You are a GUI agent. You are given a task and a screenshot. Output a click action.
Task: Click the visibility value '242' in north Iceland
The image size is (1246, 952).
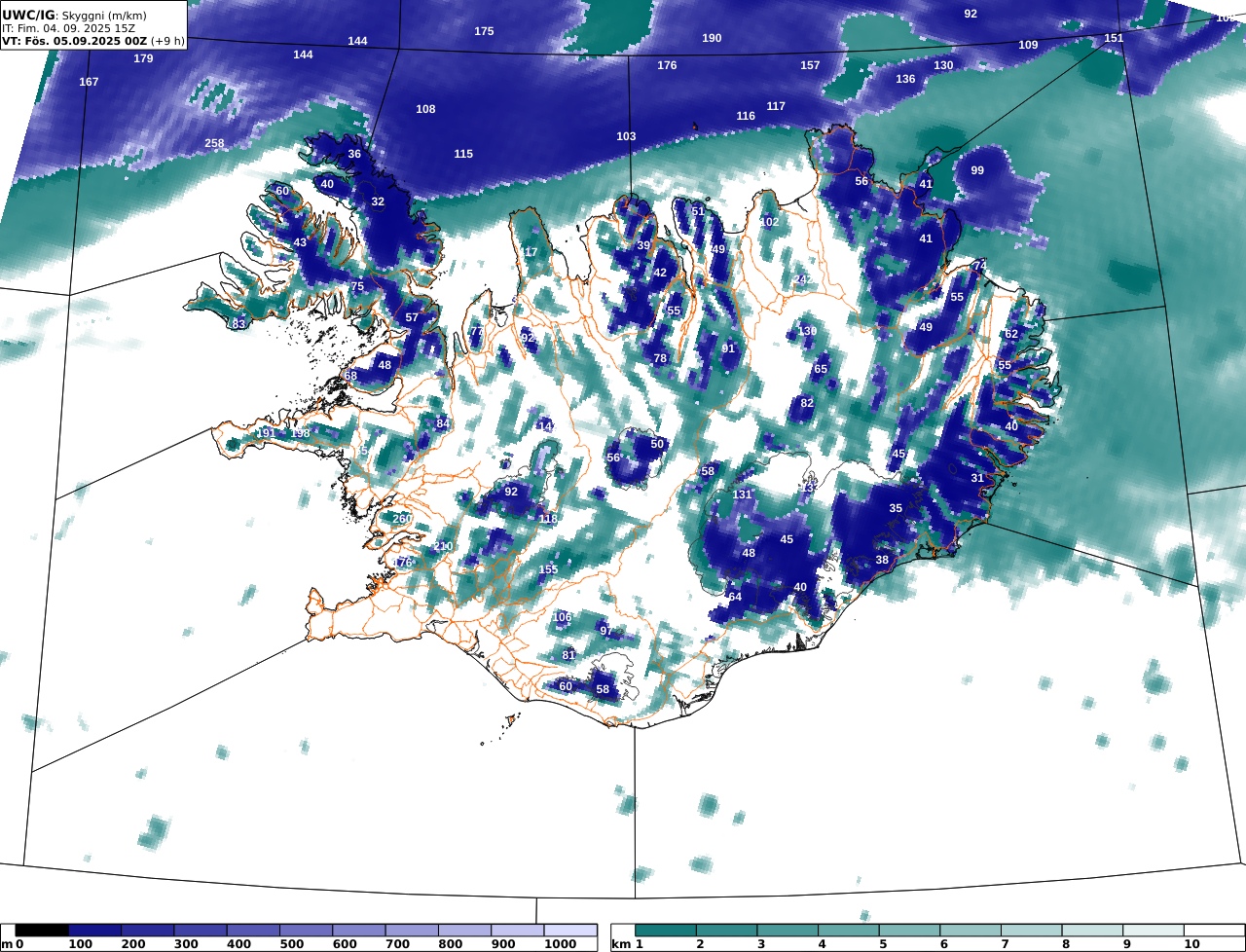pyautogui.click(x=803, y=279)
